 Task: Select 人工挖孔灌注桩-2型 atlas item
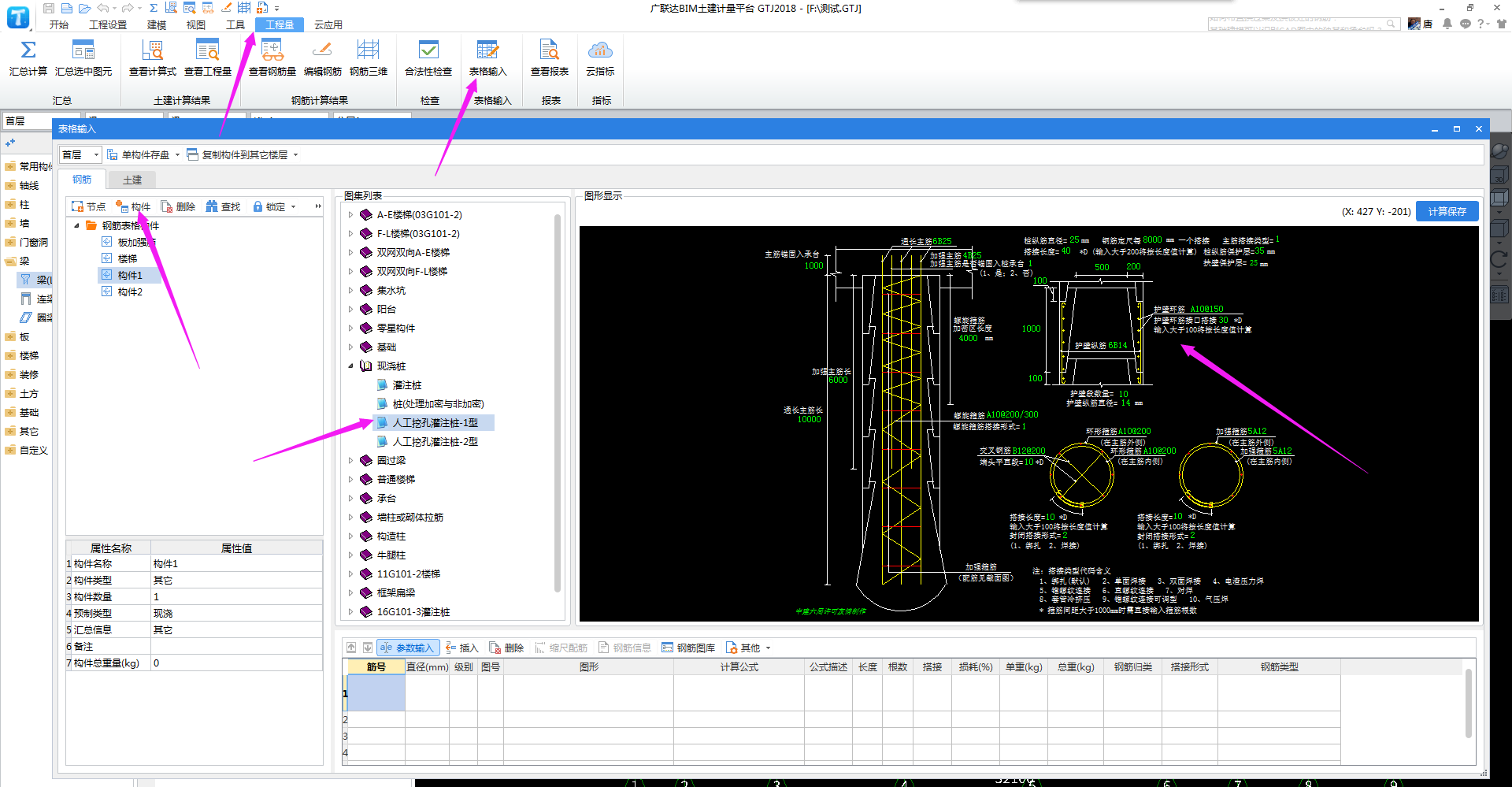435,441
